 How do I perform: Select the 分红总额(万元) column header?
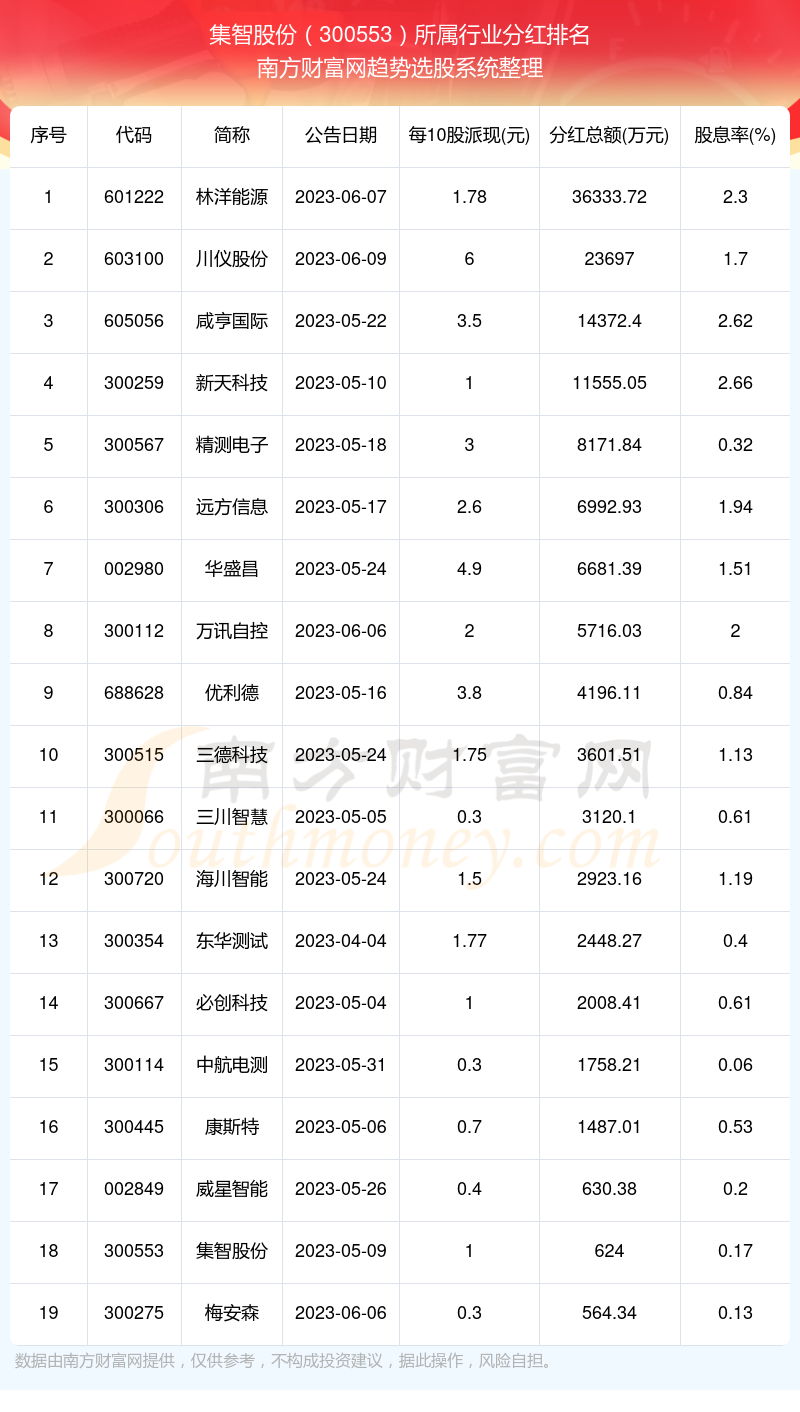click(609, 135)
